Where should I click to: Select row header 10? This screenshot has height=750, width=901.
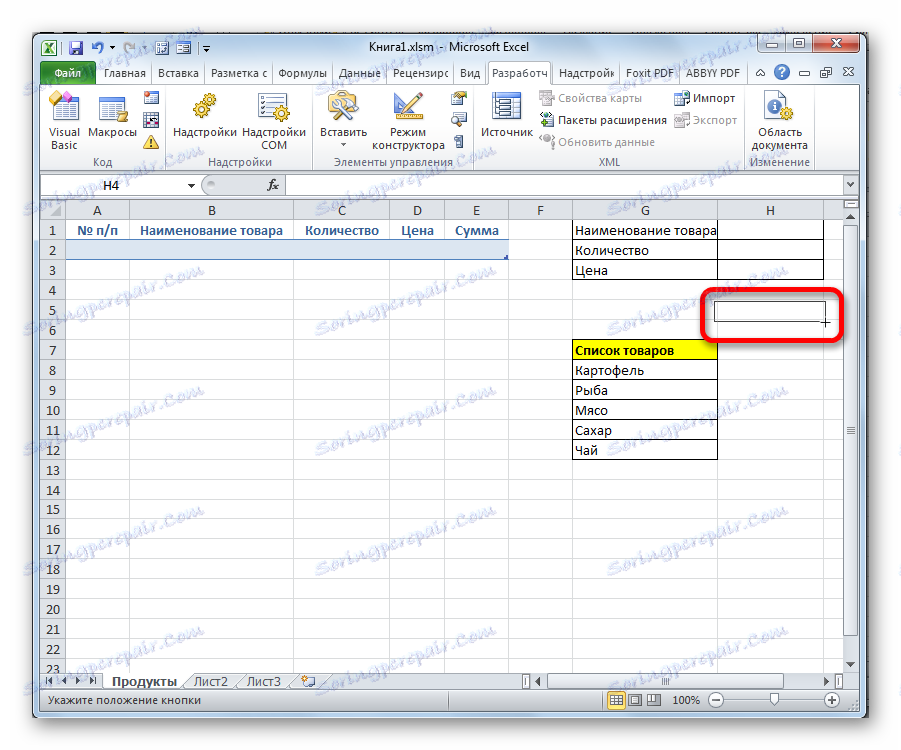(x=53, y=410)
